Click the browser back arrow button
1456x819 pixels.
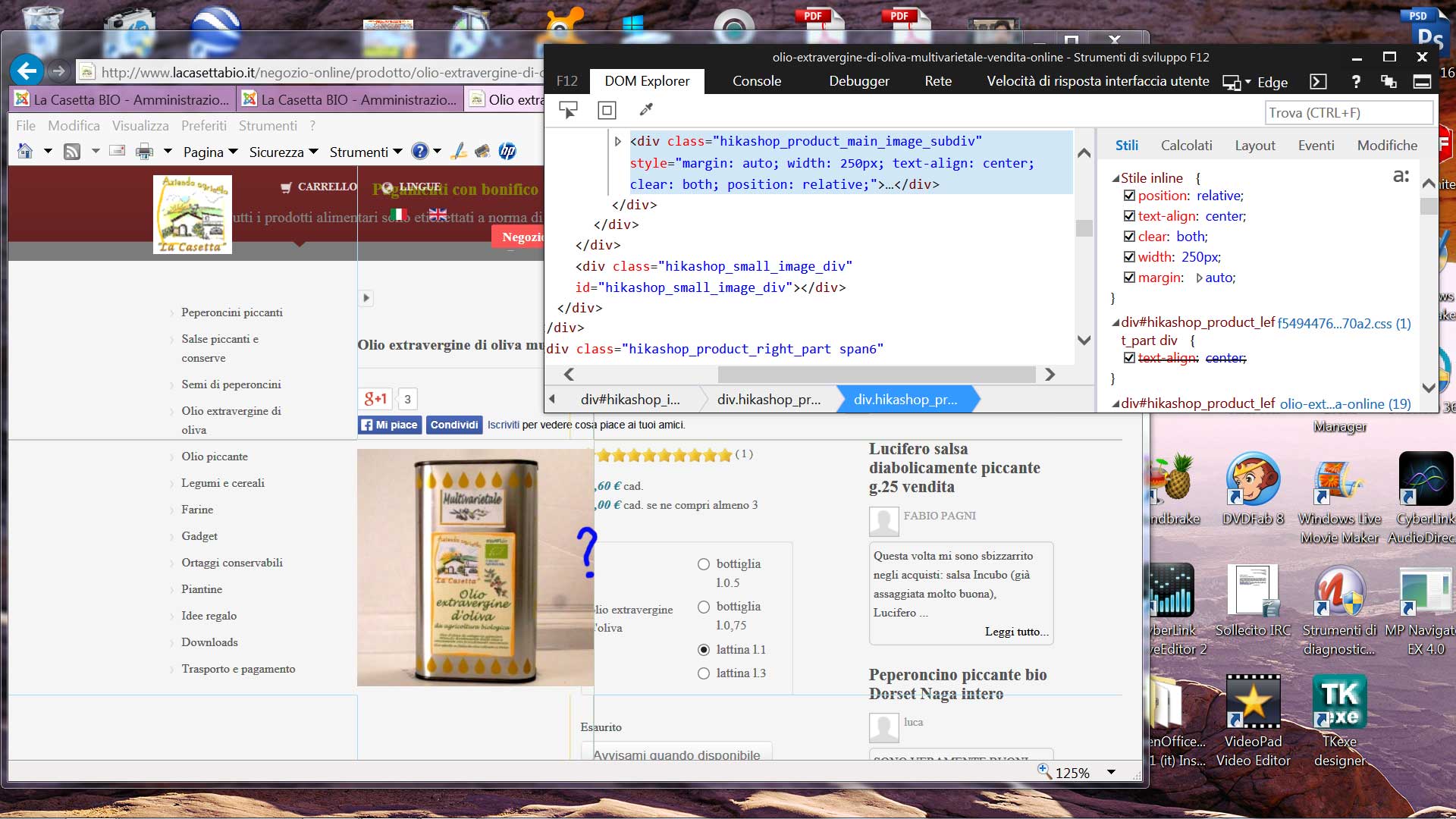click(27, 71)
